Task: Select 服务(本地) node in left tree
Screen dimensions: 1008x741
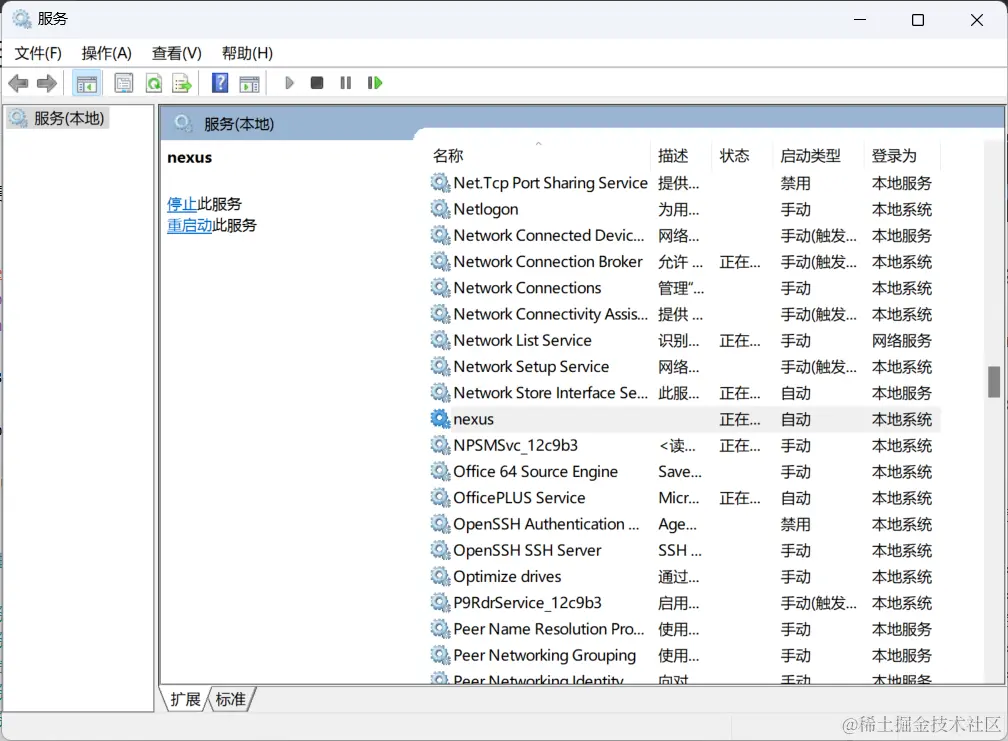Action: (x=58, y=118)
